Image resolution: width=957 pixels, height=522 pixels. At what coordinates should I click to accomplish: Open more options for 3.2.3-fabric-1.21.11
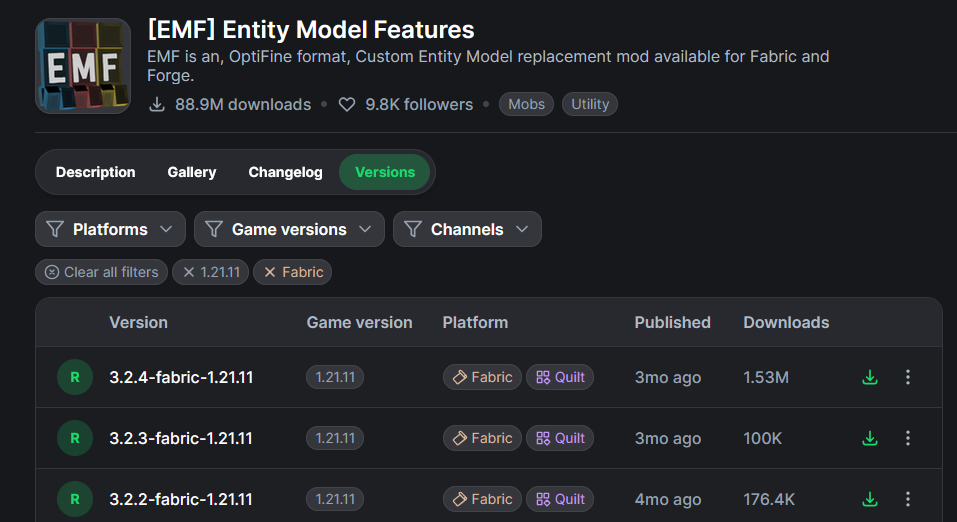pos(908,438)
